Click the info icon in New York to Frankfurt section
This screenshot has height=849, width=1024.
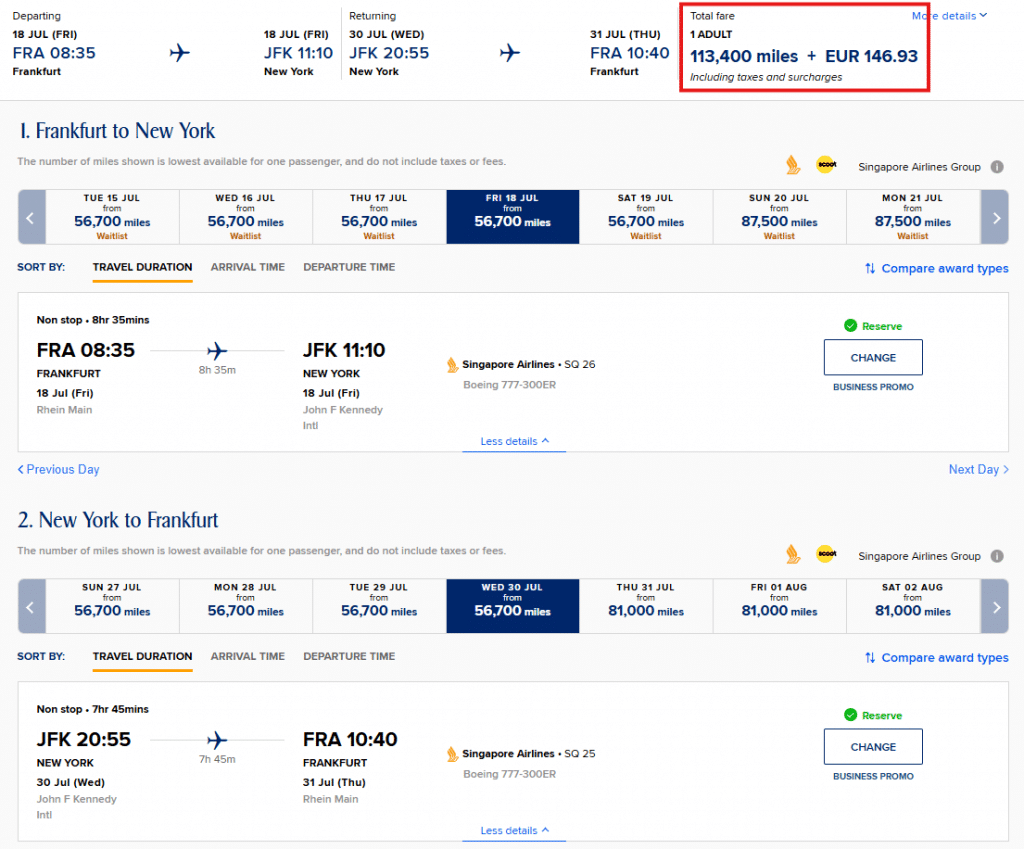point(997,556)
